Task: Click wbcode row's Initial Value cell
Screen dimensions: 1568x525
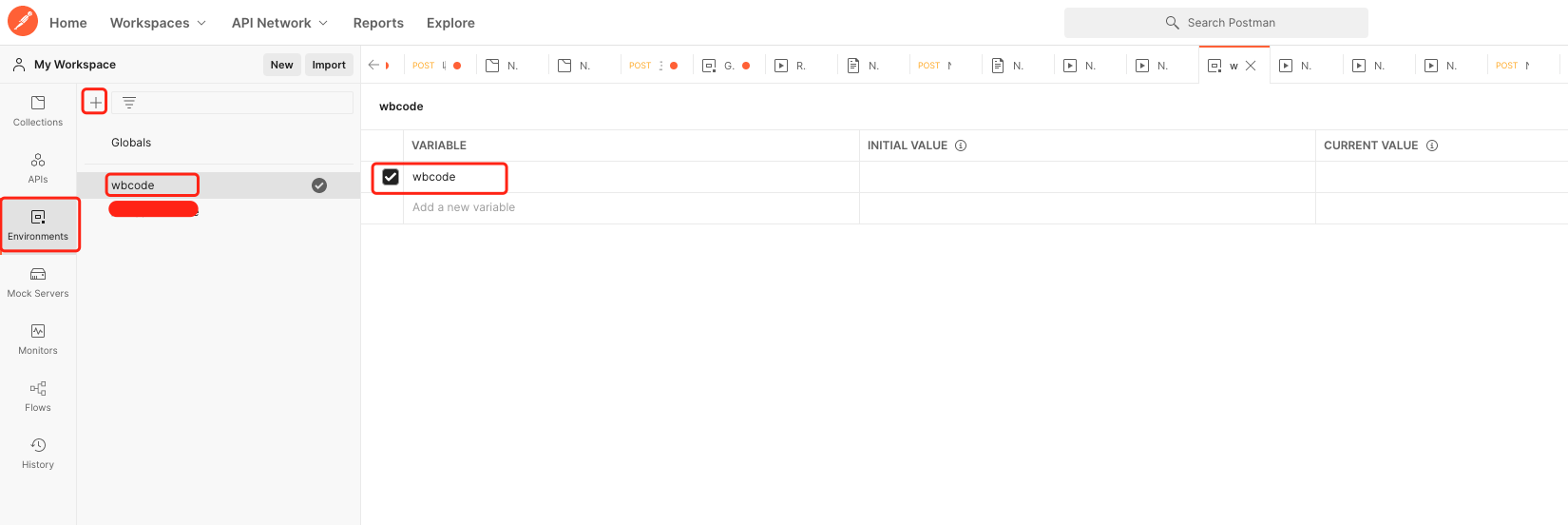Action: [x=1087, y=177]
